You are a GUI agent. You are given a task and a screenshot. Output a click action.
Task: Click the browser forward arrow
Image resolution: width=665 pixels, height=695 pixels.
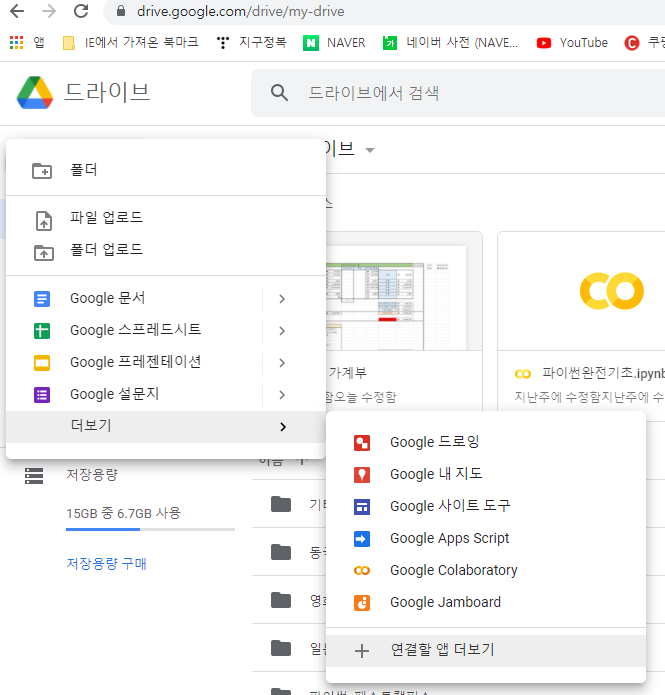click(49, 11)
